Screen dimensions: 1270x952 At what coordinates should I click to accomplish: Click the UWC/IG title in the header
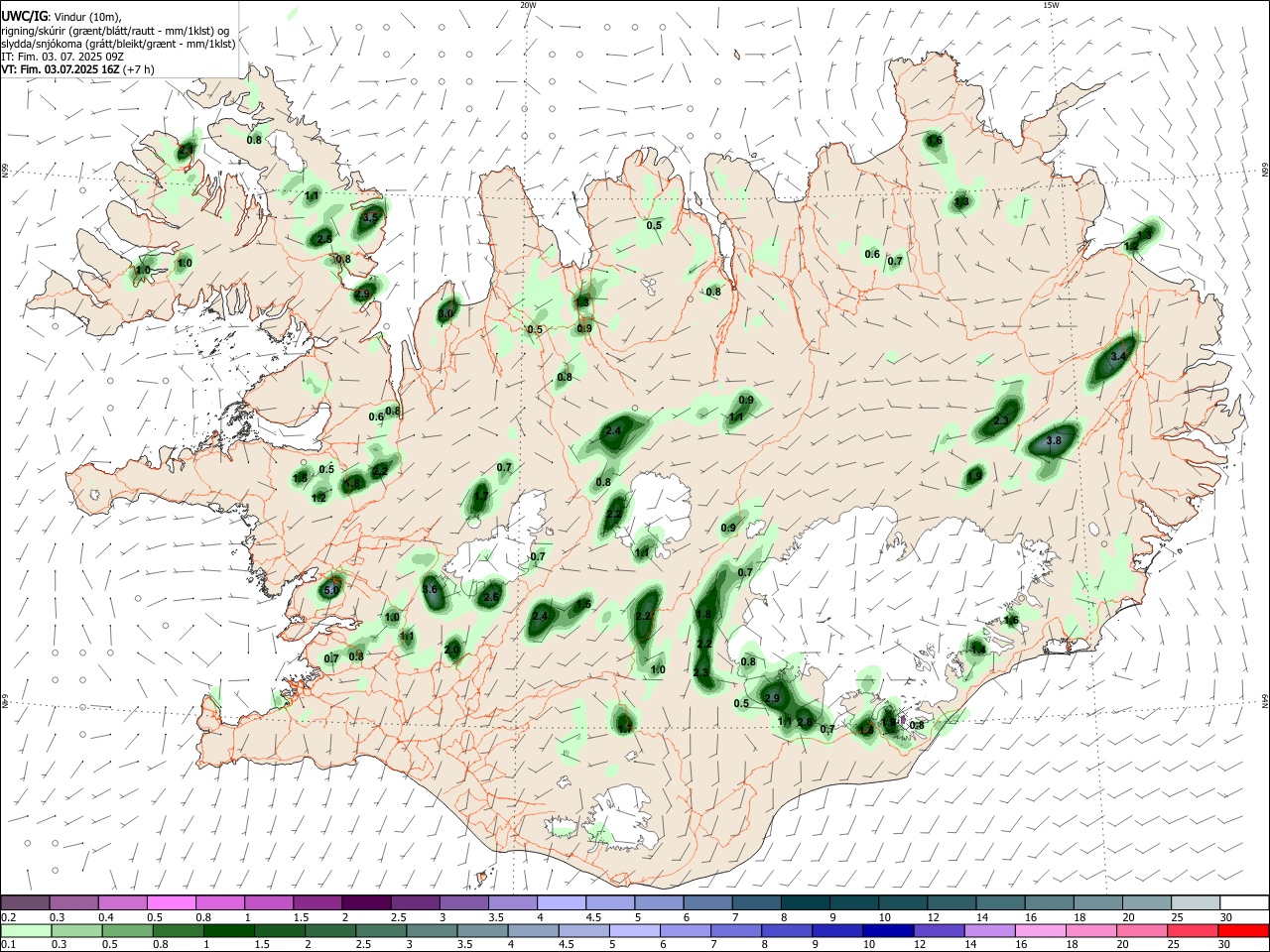24,16
